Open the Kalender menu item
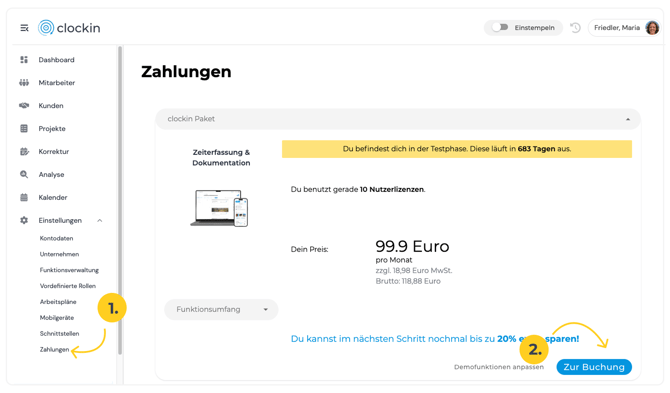This screenshot has width=670, height=393. [x=53, y=197]
